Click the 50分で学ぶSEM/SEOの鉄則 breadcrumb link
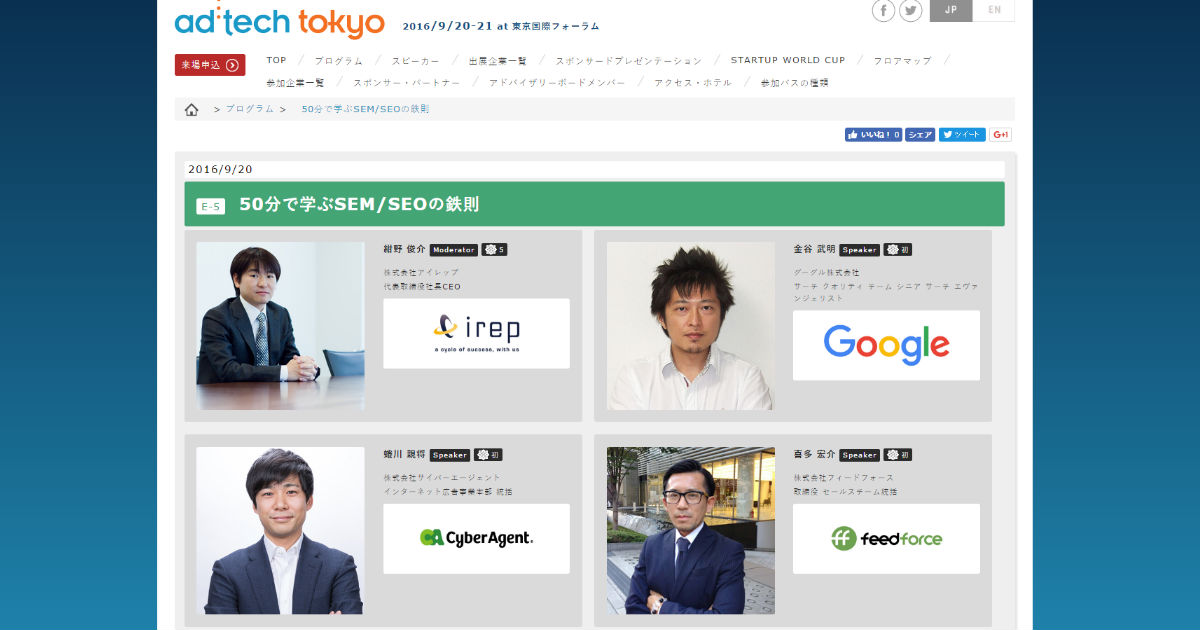 (365, 109)
